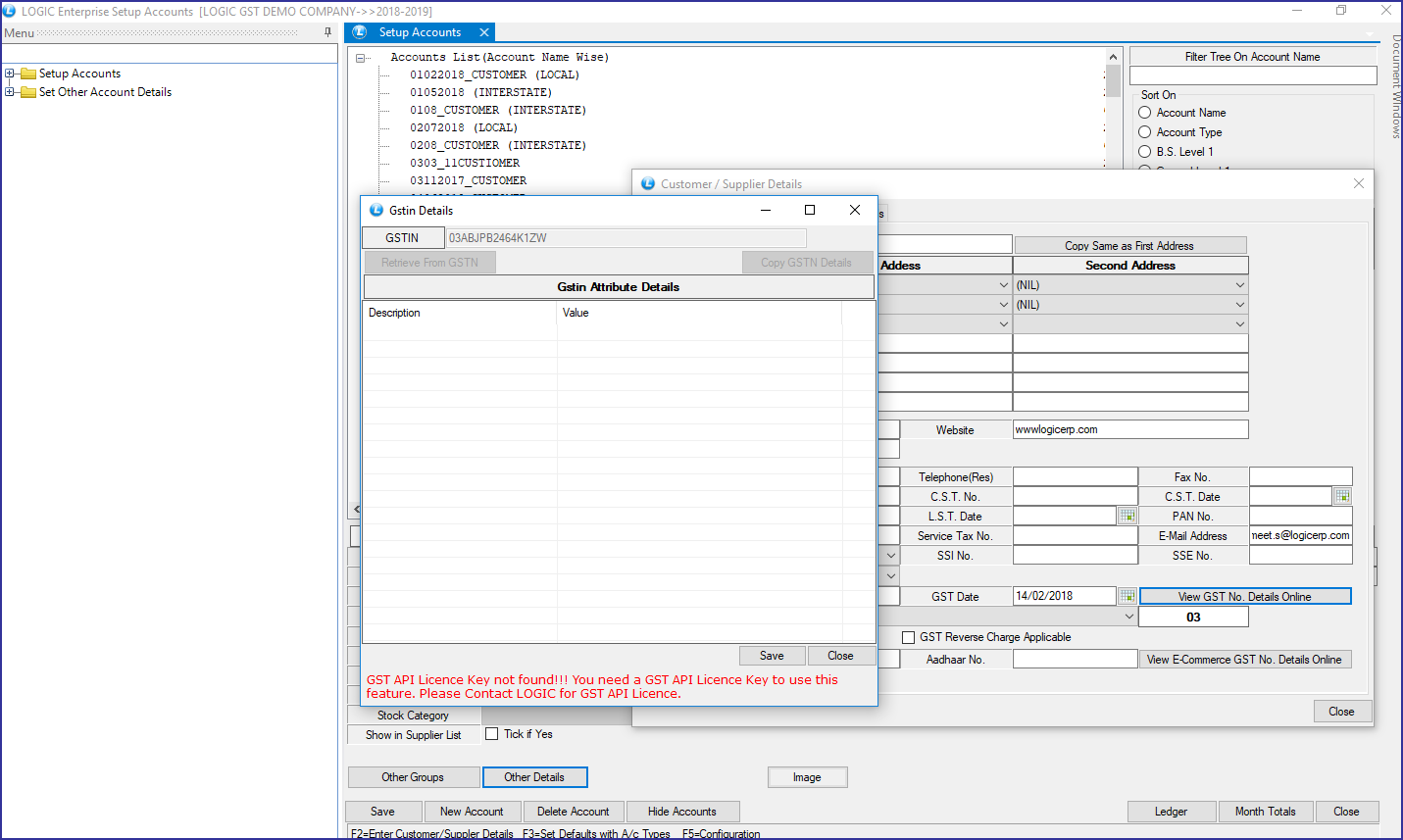Click the E-Mail Address field
1403x840 pixels.
1301,535
